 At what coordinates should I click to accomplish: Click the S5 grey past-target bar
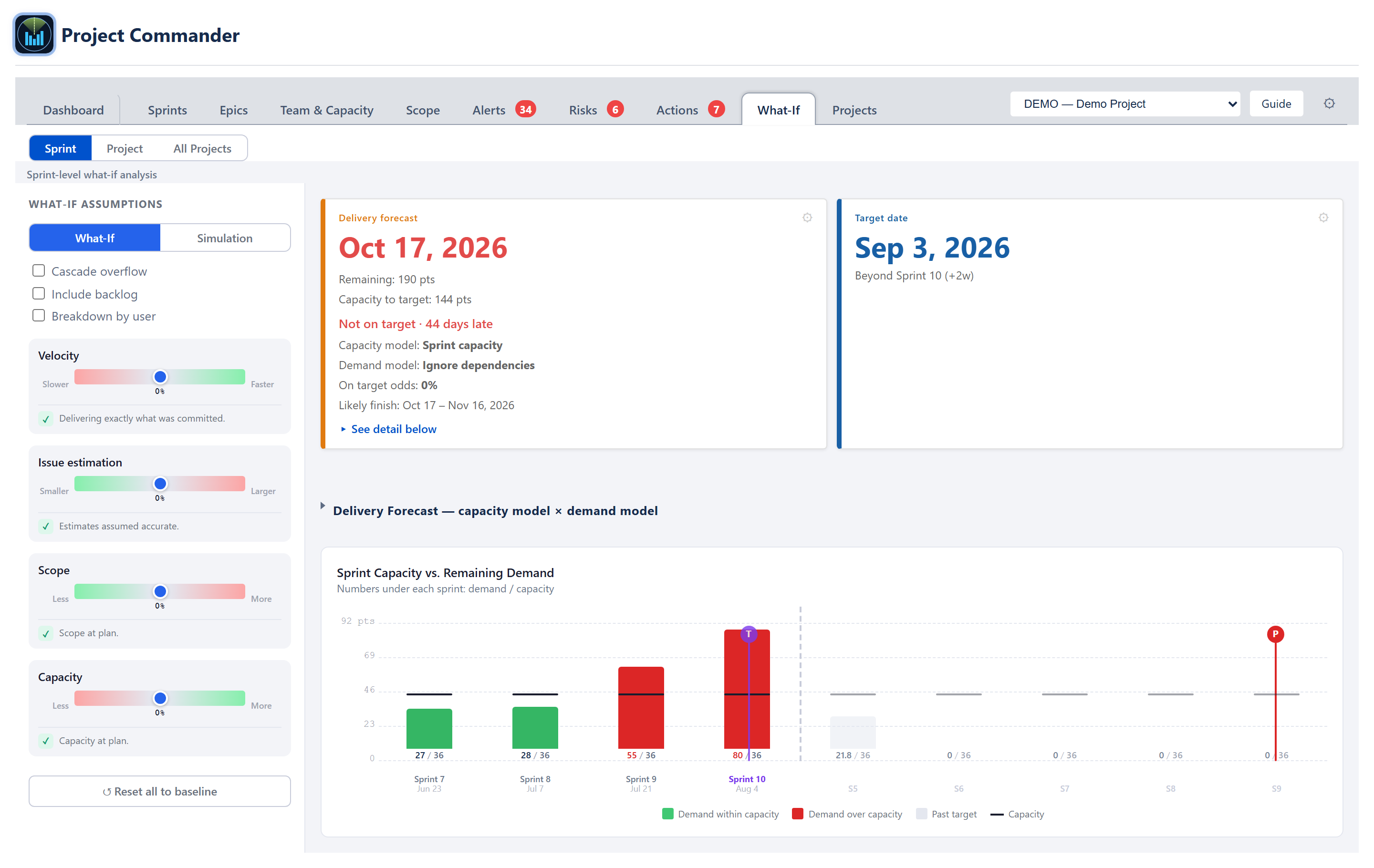coord(853,732)
